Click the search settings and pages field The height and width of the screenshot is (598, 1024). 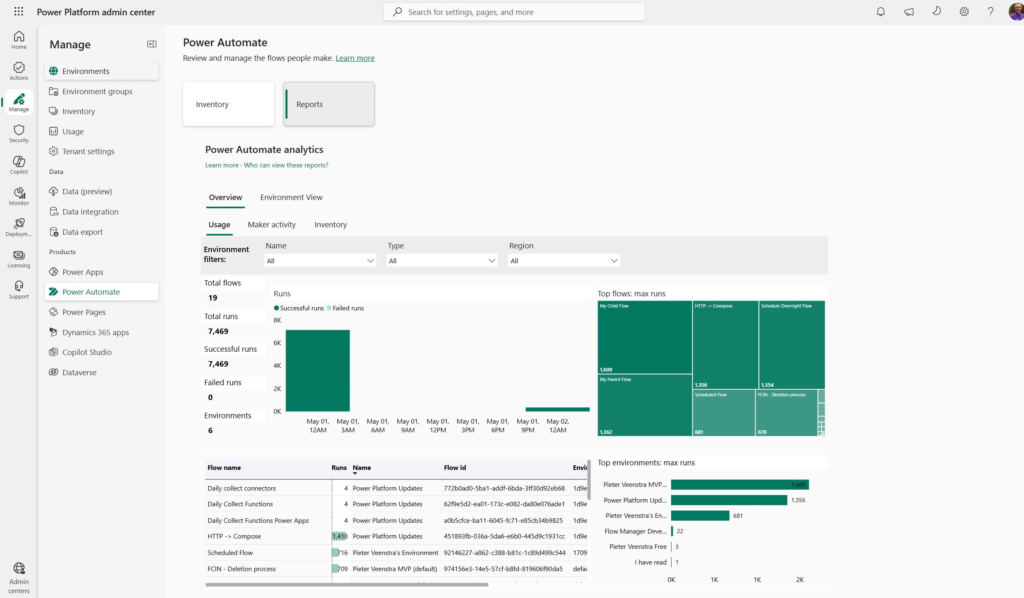tap(514, 12)
